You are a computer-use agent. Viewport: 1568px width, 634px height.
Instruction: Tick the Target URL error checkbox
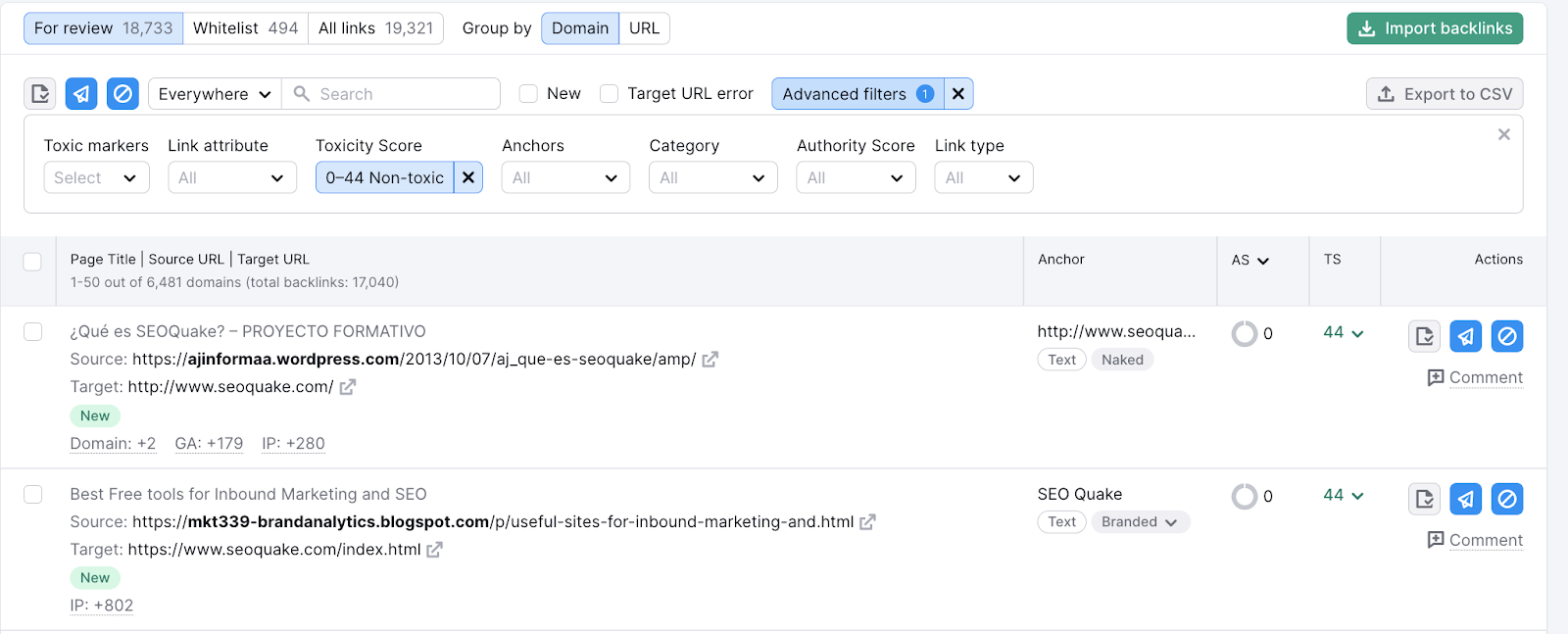click(x=609, y=94)
